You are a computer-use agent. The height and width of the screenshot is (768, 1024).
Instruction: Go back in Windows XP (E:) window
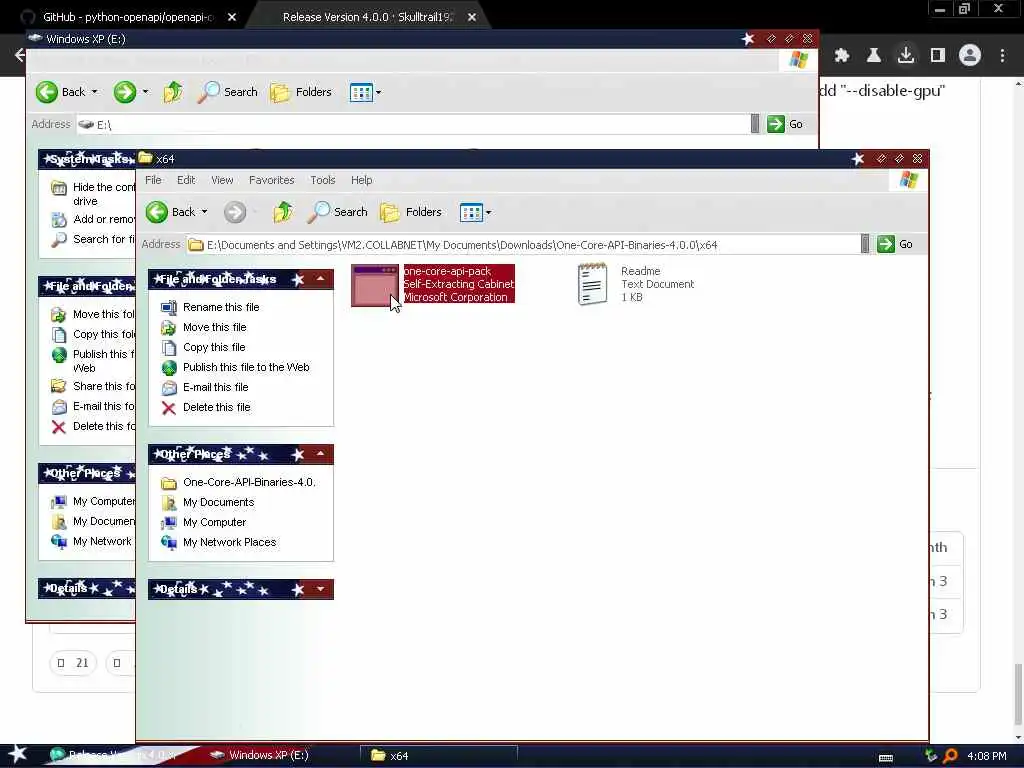(60, 92)
